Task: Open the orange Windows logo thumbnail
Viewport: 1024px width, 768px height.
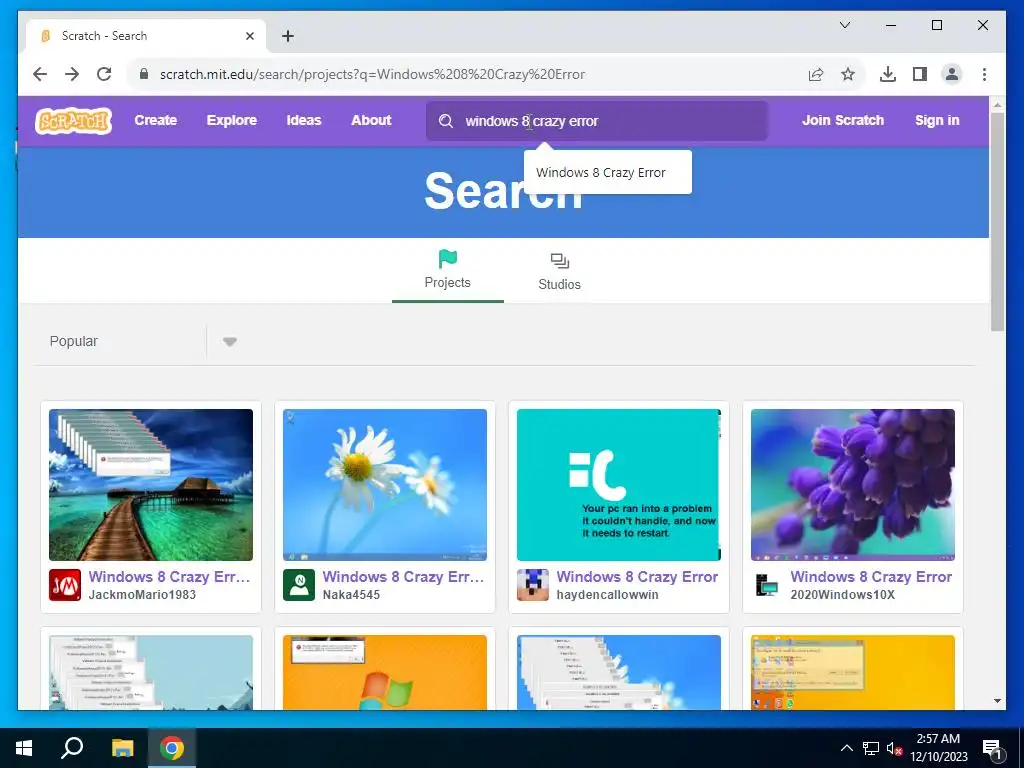Action: (385, 672)
